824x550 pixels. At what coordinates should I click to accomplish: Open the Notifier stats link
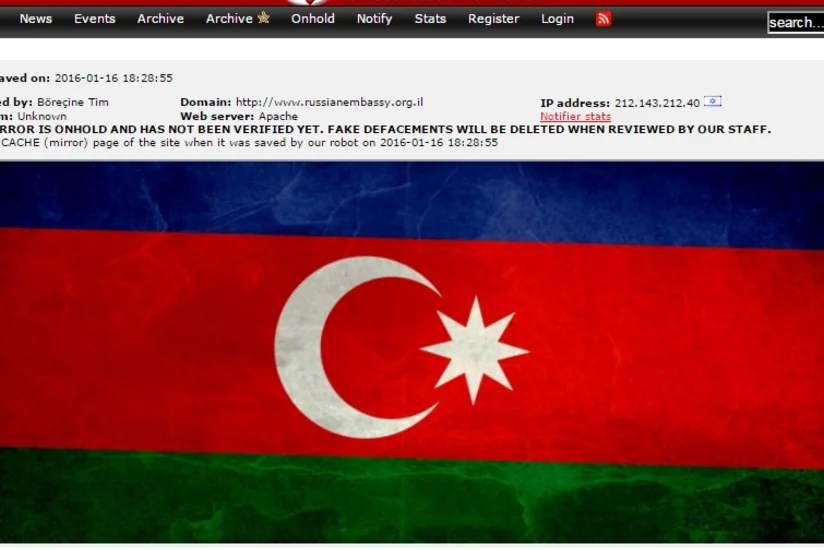click(x=575, y=116)
